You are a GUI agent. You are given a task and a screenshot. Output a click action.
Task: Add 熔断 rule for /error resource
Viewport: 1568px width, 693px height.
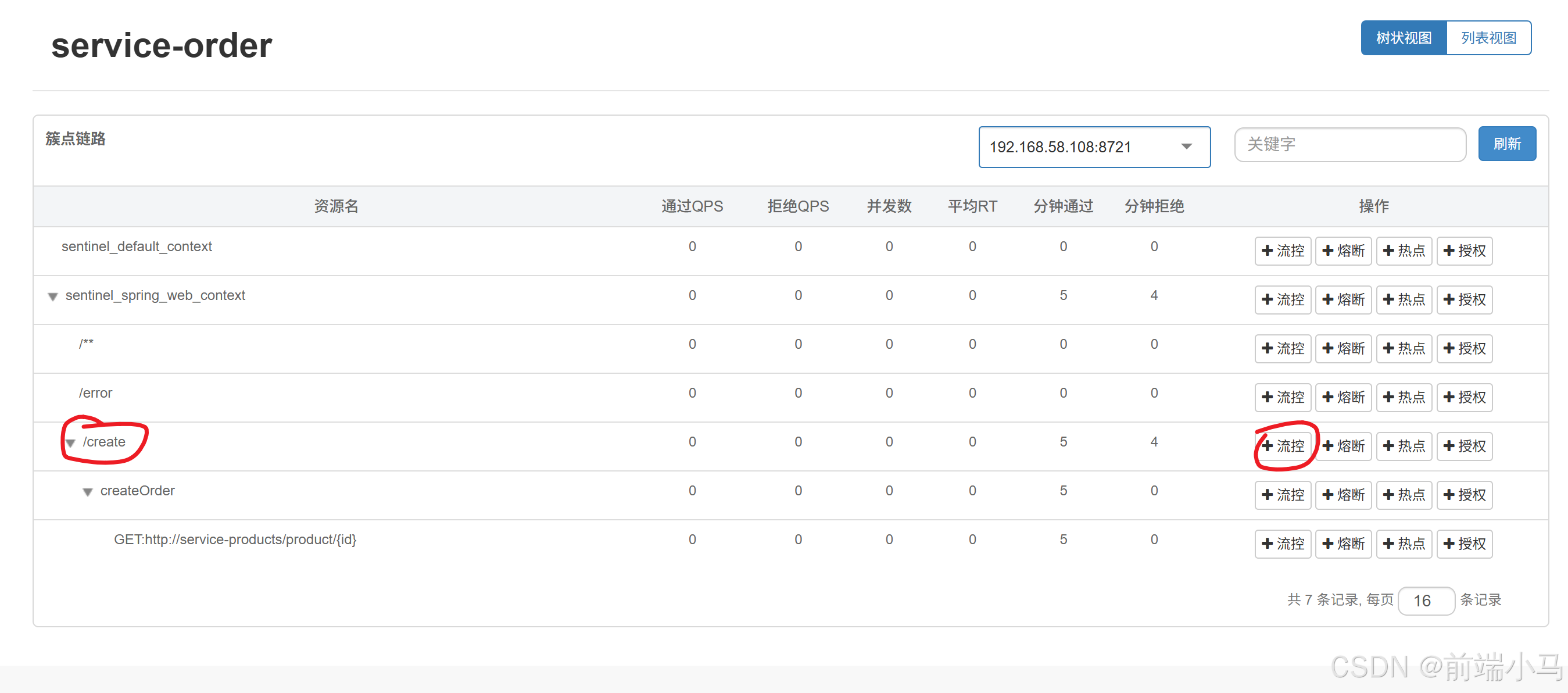tap(1344, 397)
